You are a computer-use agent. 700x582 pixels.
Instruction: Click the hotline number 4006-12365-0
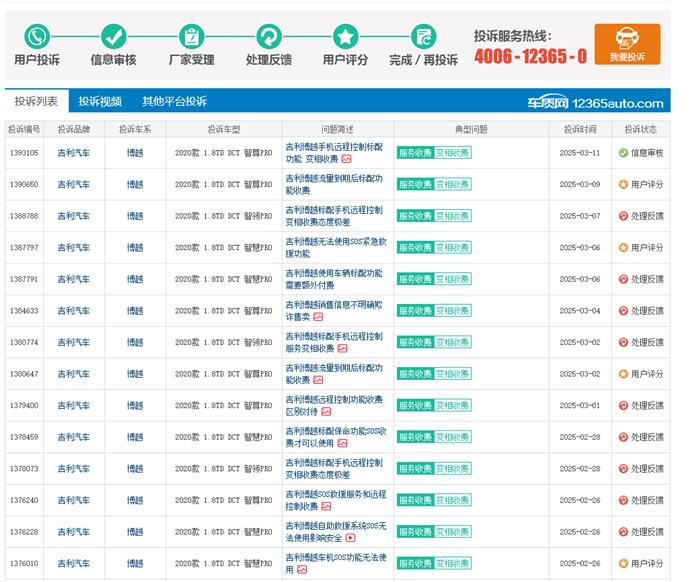click(x=530, y=56)
